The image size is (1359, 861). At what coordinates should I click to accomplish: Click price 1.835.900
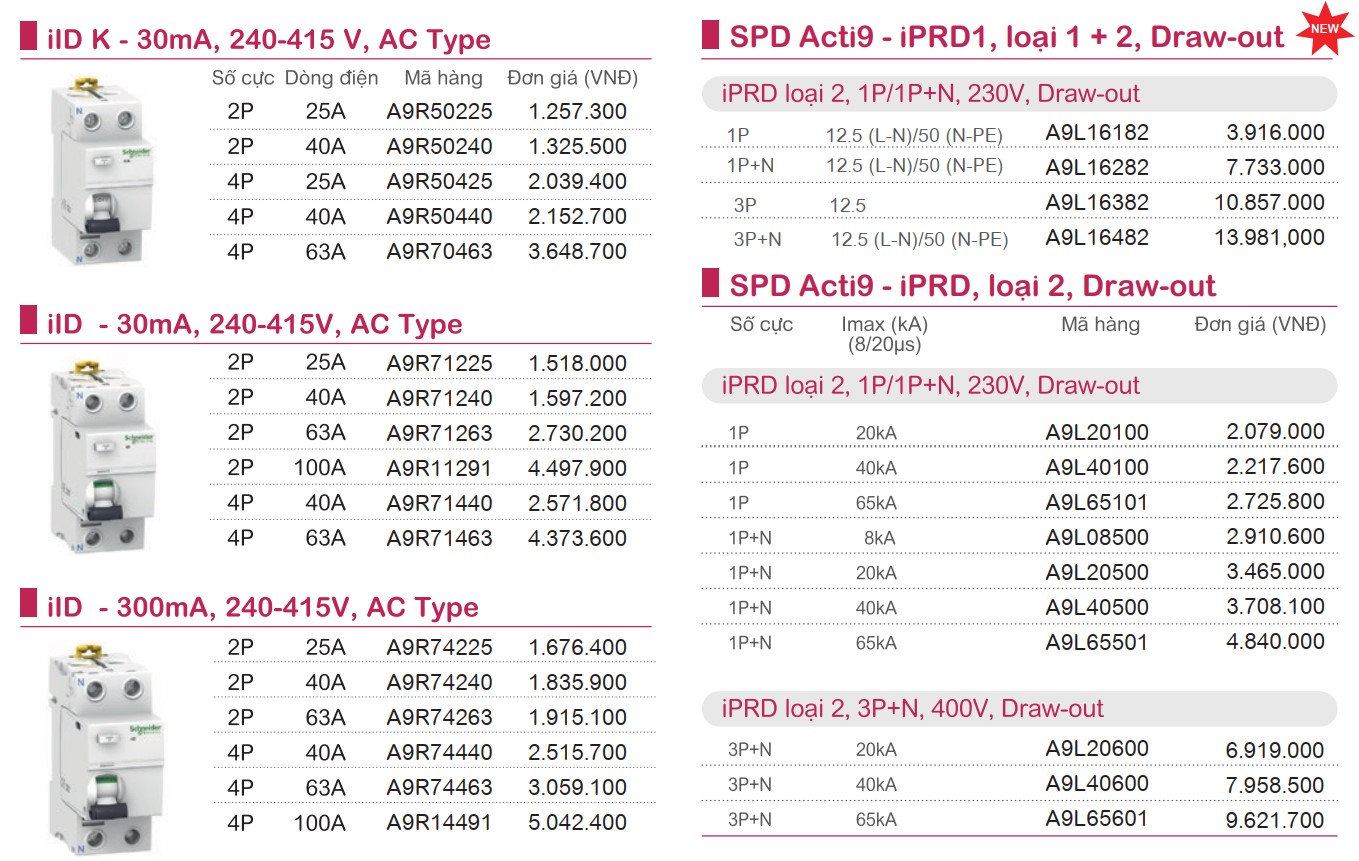click(578, 683)
